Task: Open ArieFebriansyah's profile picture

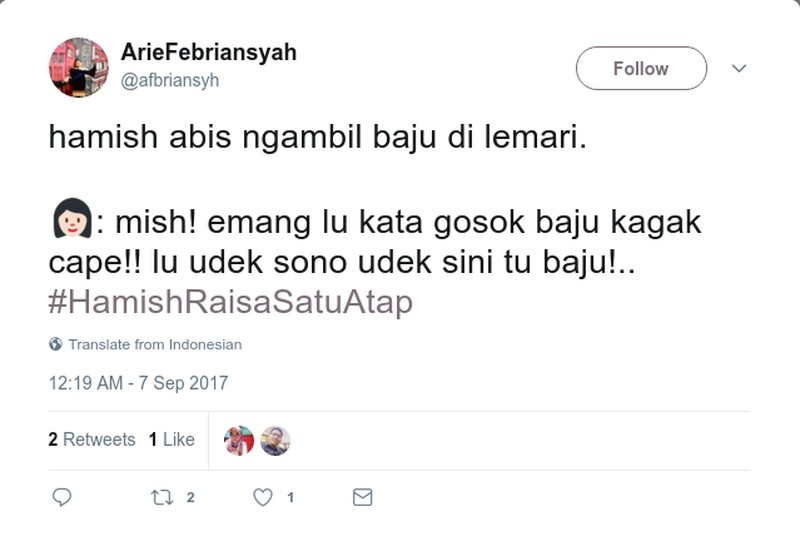Action: pyautogui.click(x=78, y=68)
